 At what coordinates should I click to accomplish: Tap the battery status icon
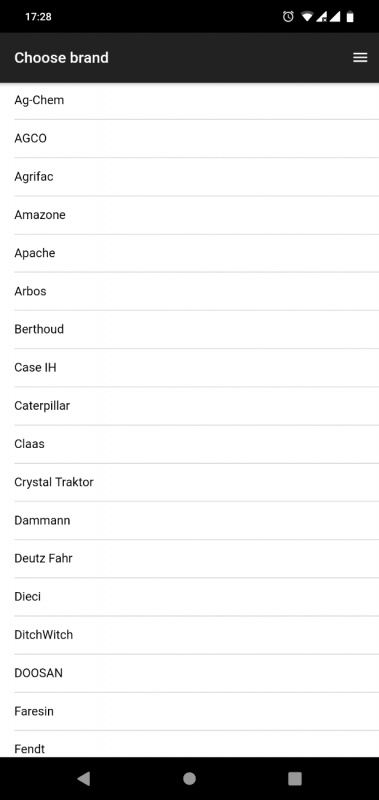point(350,17)
